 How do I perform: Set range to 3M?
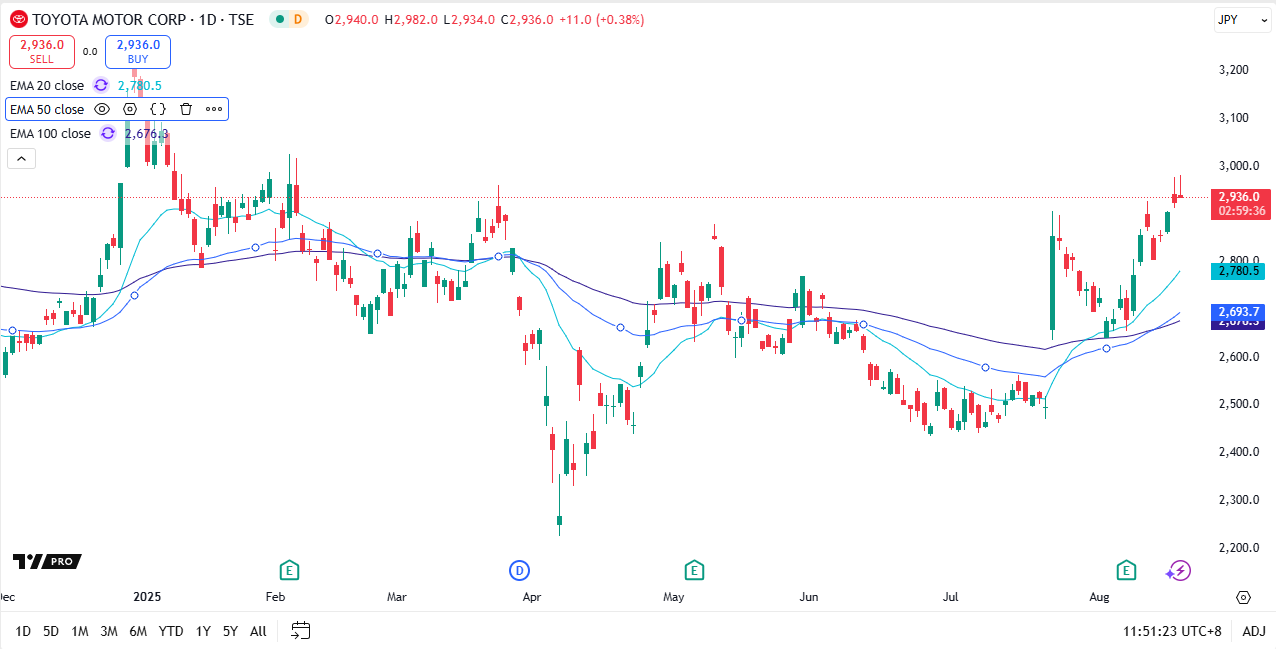(x=109, y=631)
